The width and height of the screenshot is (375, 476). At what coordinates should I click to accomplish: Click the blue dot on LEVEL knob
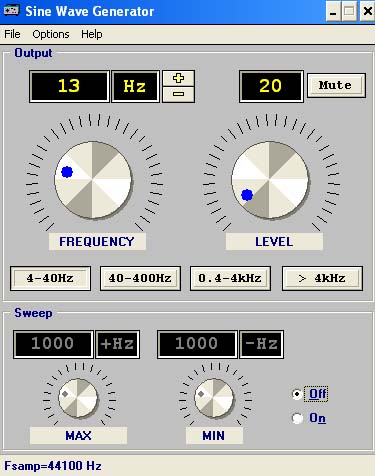tap(247, 195)
